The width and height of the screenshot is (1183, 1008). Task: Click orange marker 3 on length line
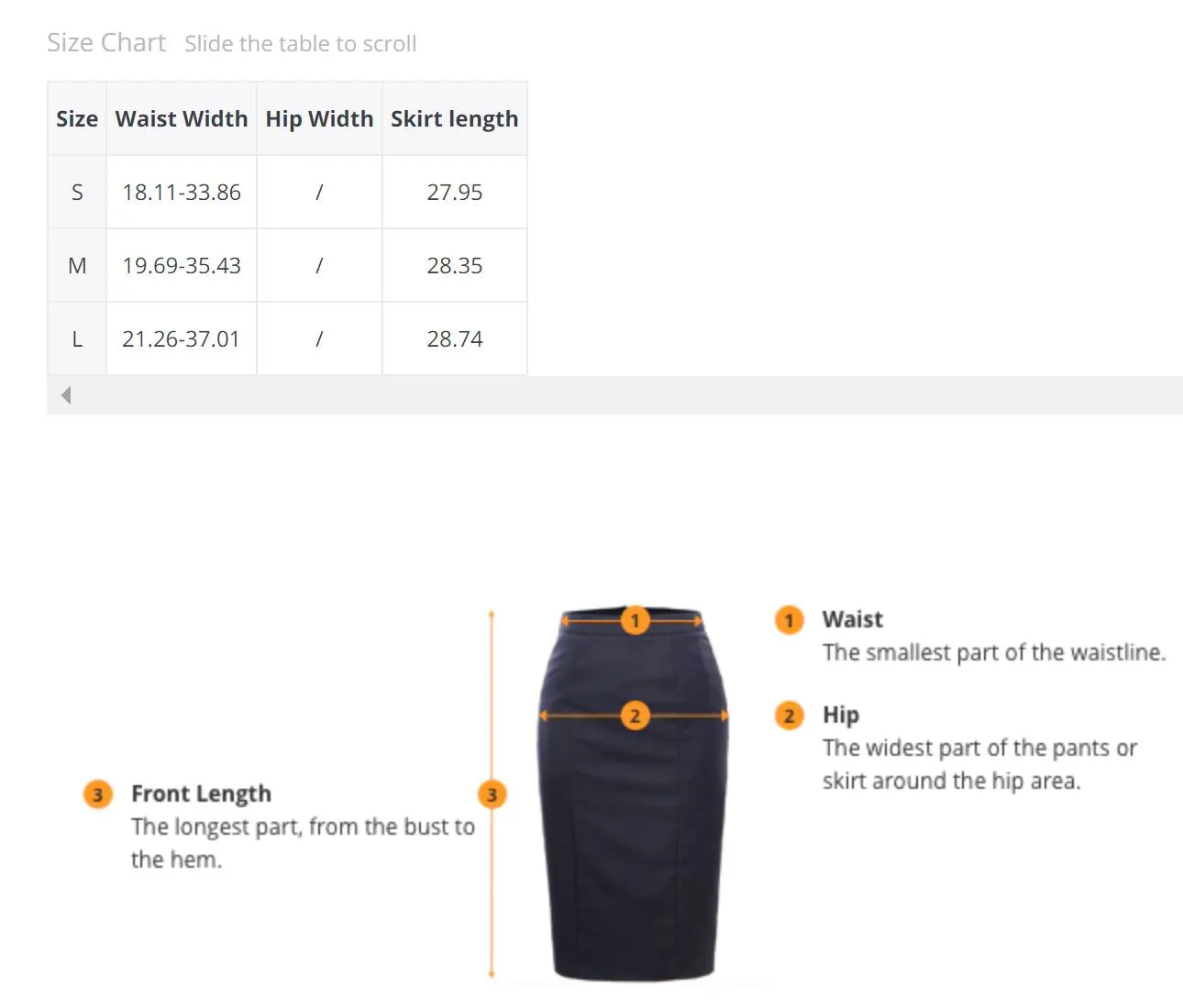492,794
